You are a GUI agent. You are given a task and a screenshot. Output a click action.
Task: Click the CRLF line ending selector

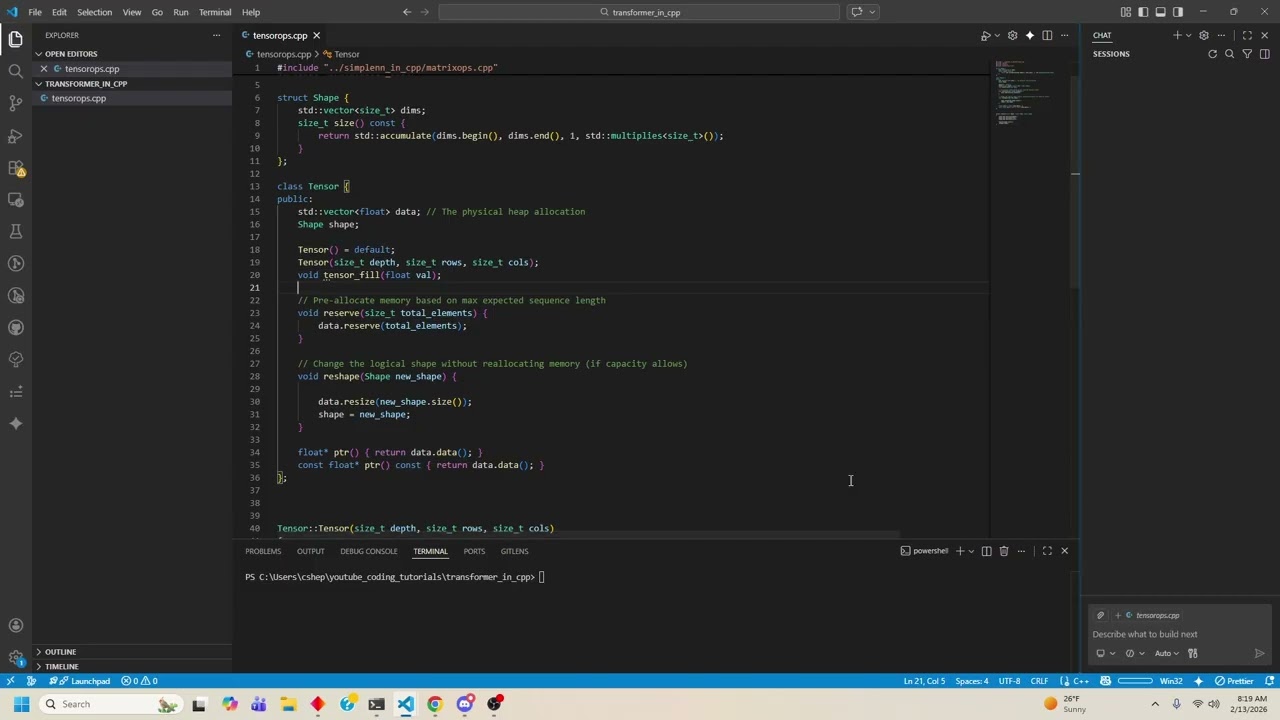(x=1039, y=681)
